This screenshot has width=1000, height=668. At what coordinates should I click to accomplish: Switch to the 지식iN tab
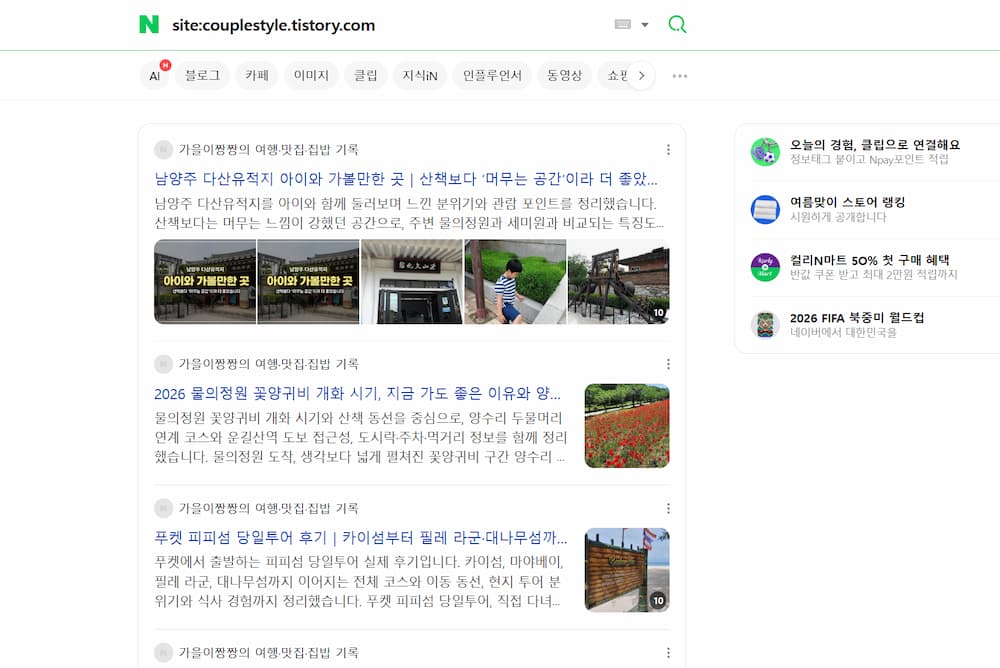[420, 75]
